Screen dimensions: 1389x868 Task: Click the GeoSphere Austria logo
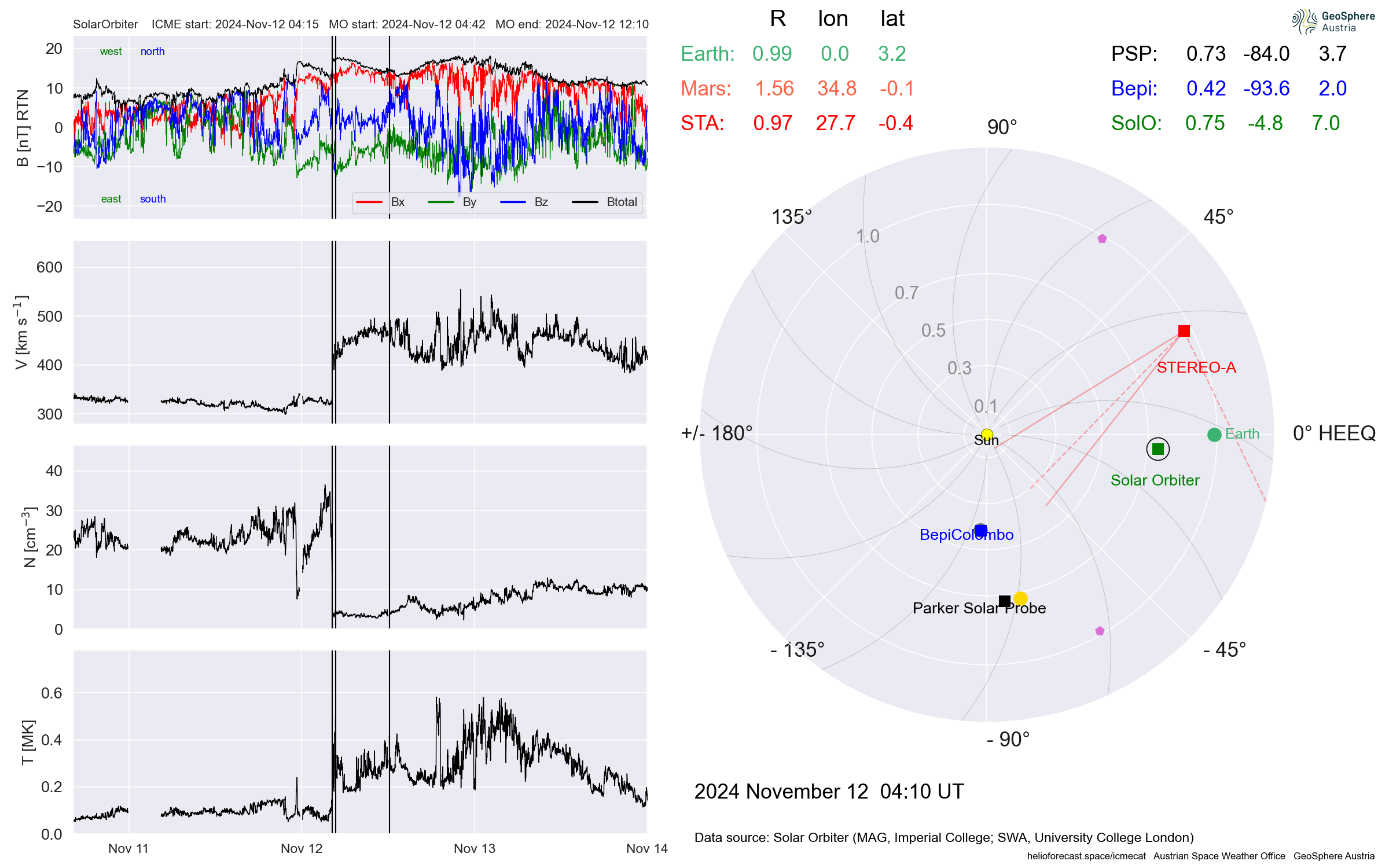click(1332, 22)
